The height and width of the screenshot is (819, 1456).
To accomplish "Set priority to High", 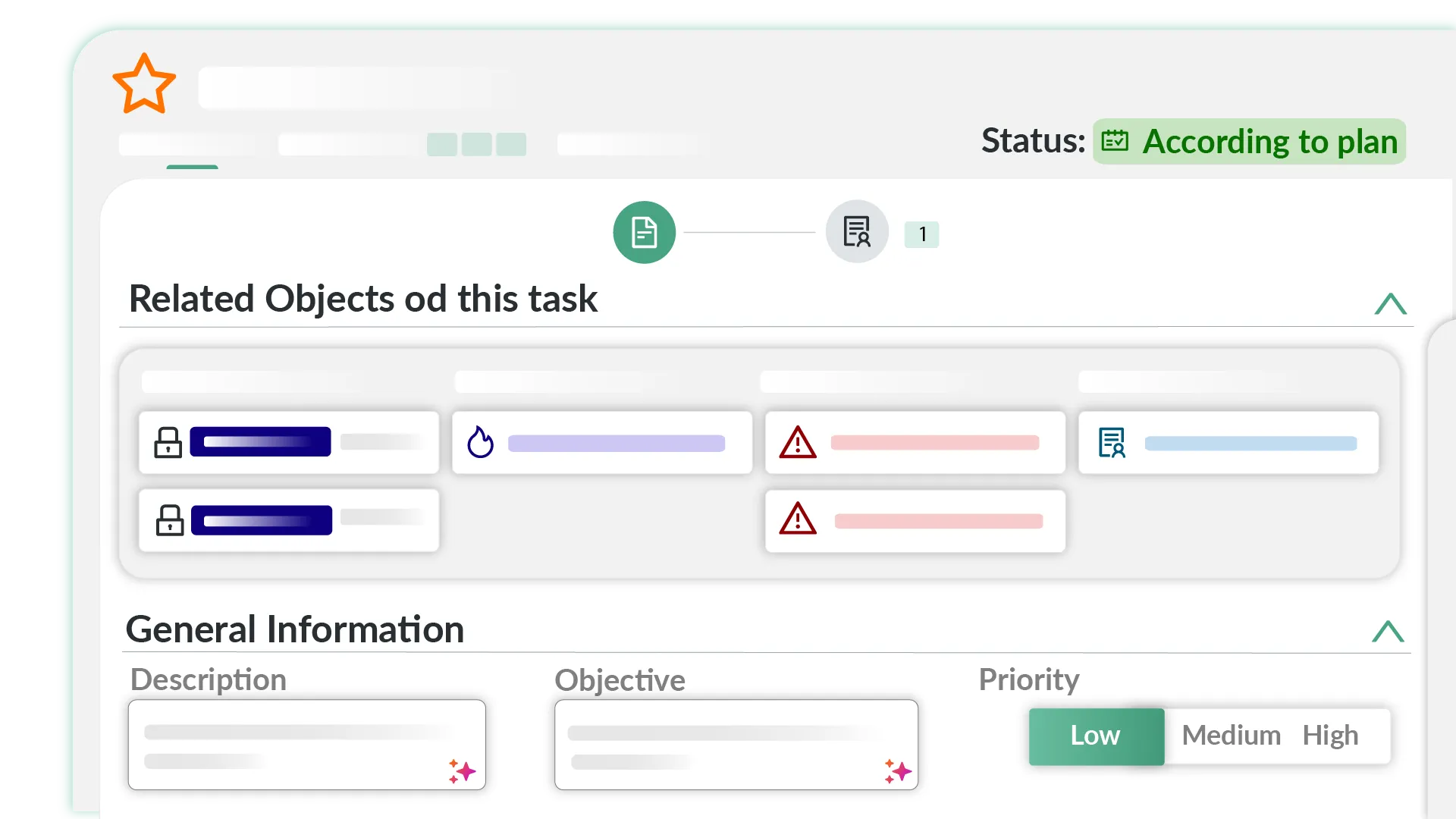I will 1330,736.
